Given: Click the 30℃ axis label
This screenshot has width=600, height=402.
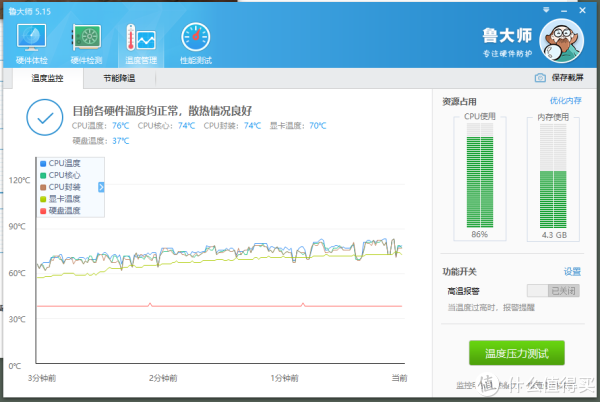Looking at the screenshot, I should (x=17, y=319).
